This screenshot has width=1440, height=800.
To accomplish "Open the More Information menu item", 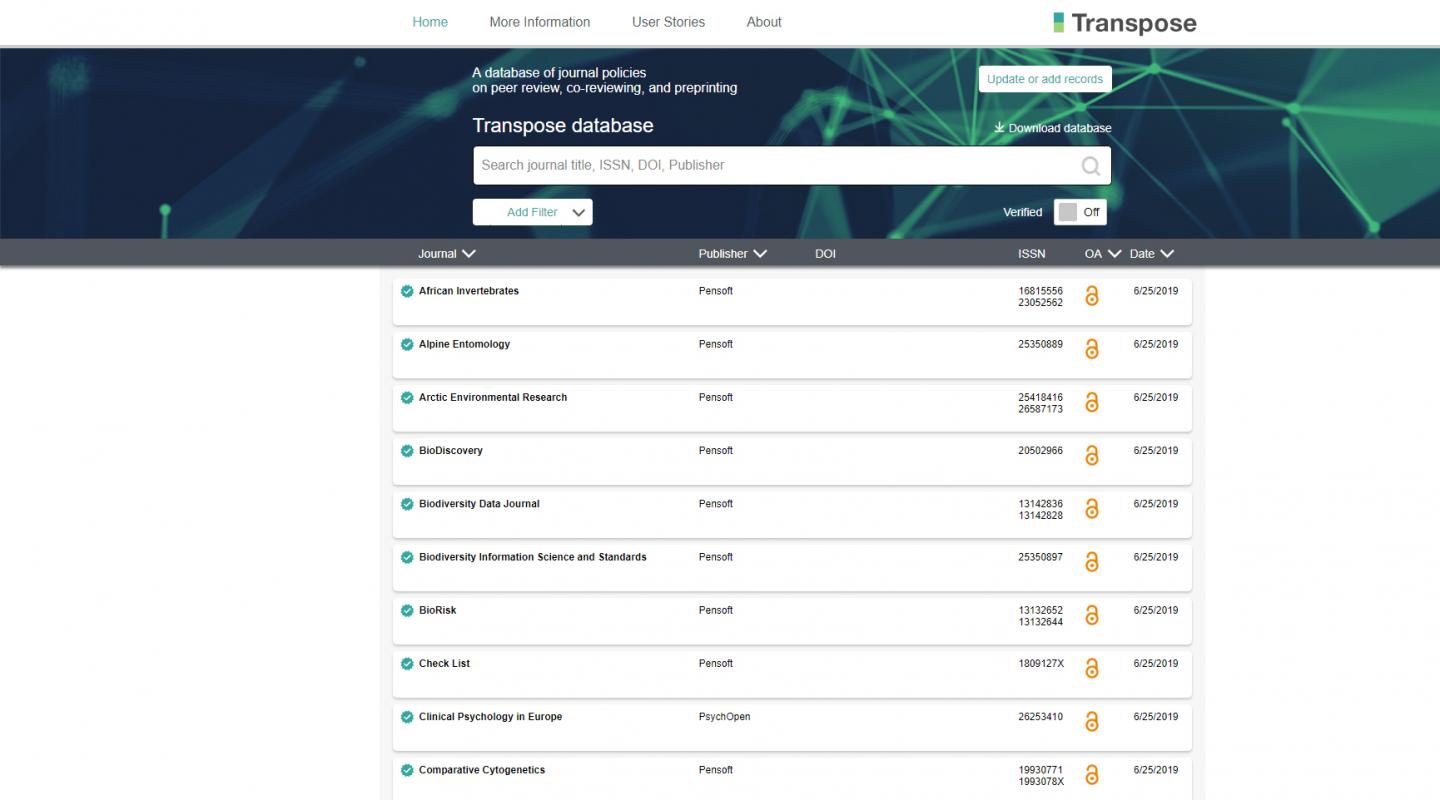I will click(540, 21).
